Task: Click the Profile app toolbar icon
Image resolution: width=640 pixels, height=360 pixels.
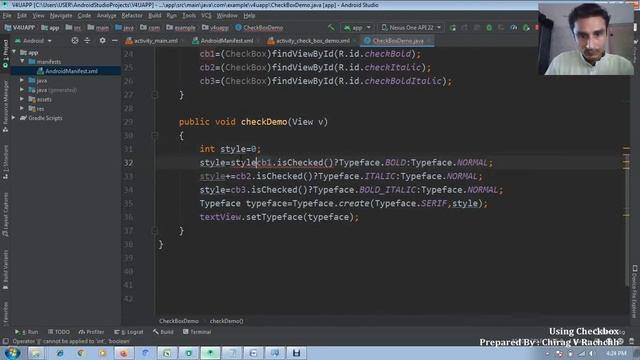Action: (x=514, y=27)
